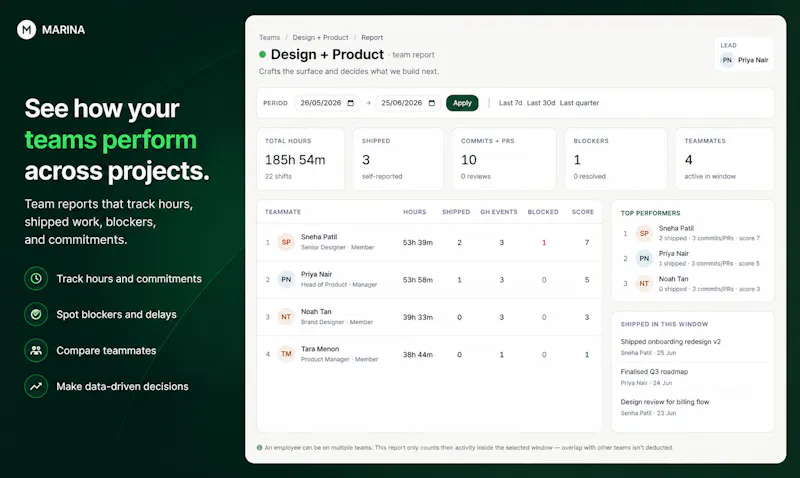Open calendar picker on 25/06/2026 end date

432,103
